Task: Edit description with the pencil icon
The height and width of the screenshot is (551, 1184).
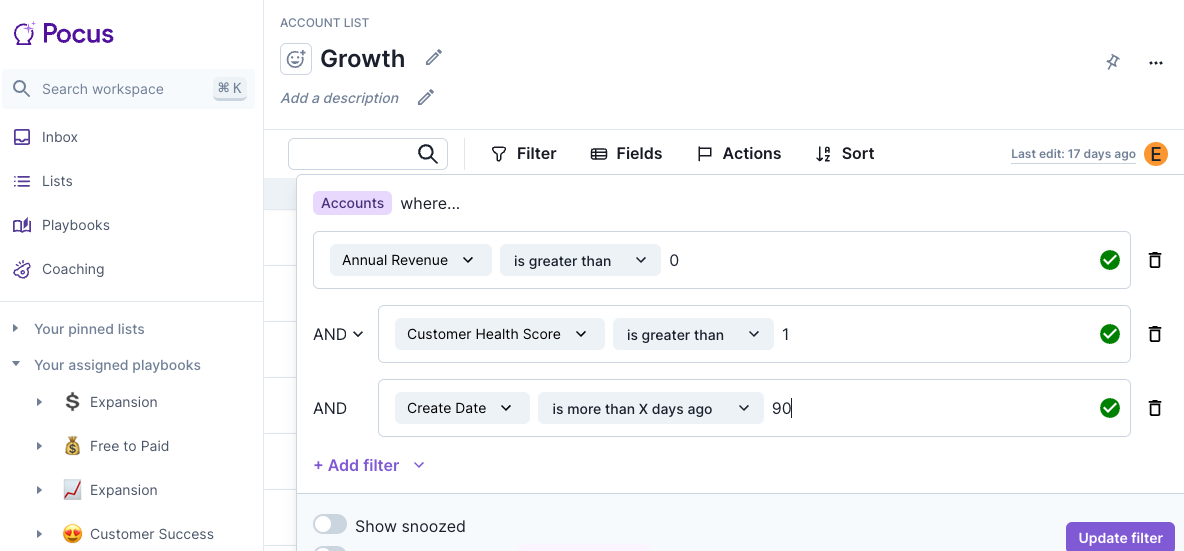Action: point(426,97)
